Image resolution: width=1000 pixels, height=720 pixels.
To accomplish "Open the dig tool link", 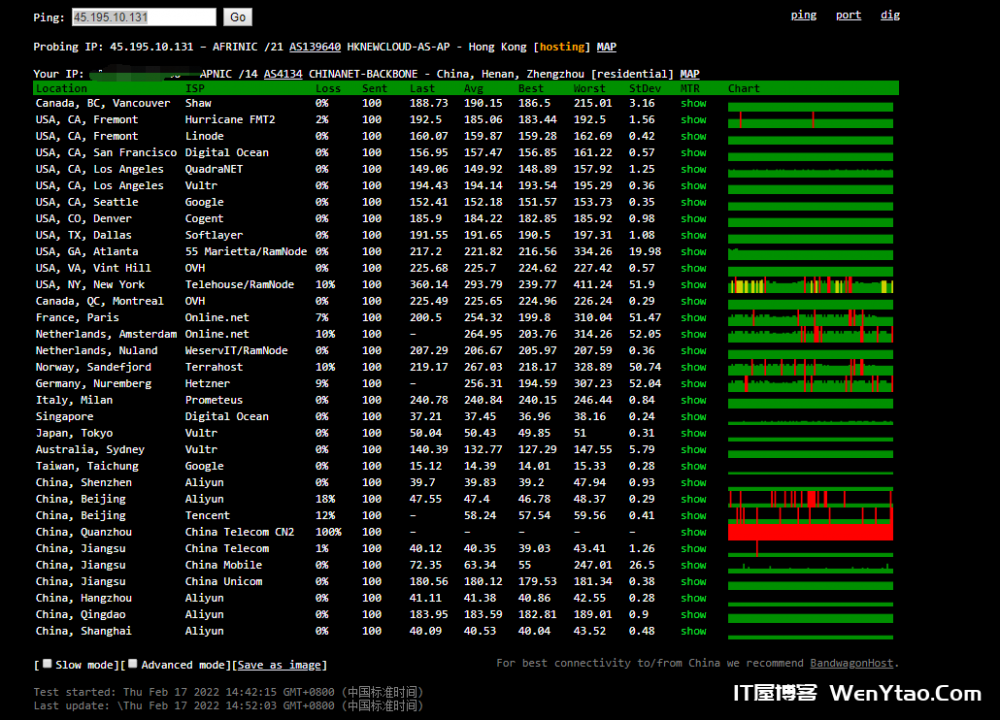I will coord(890,15).
